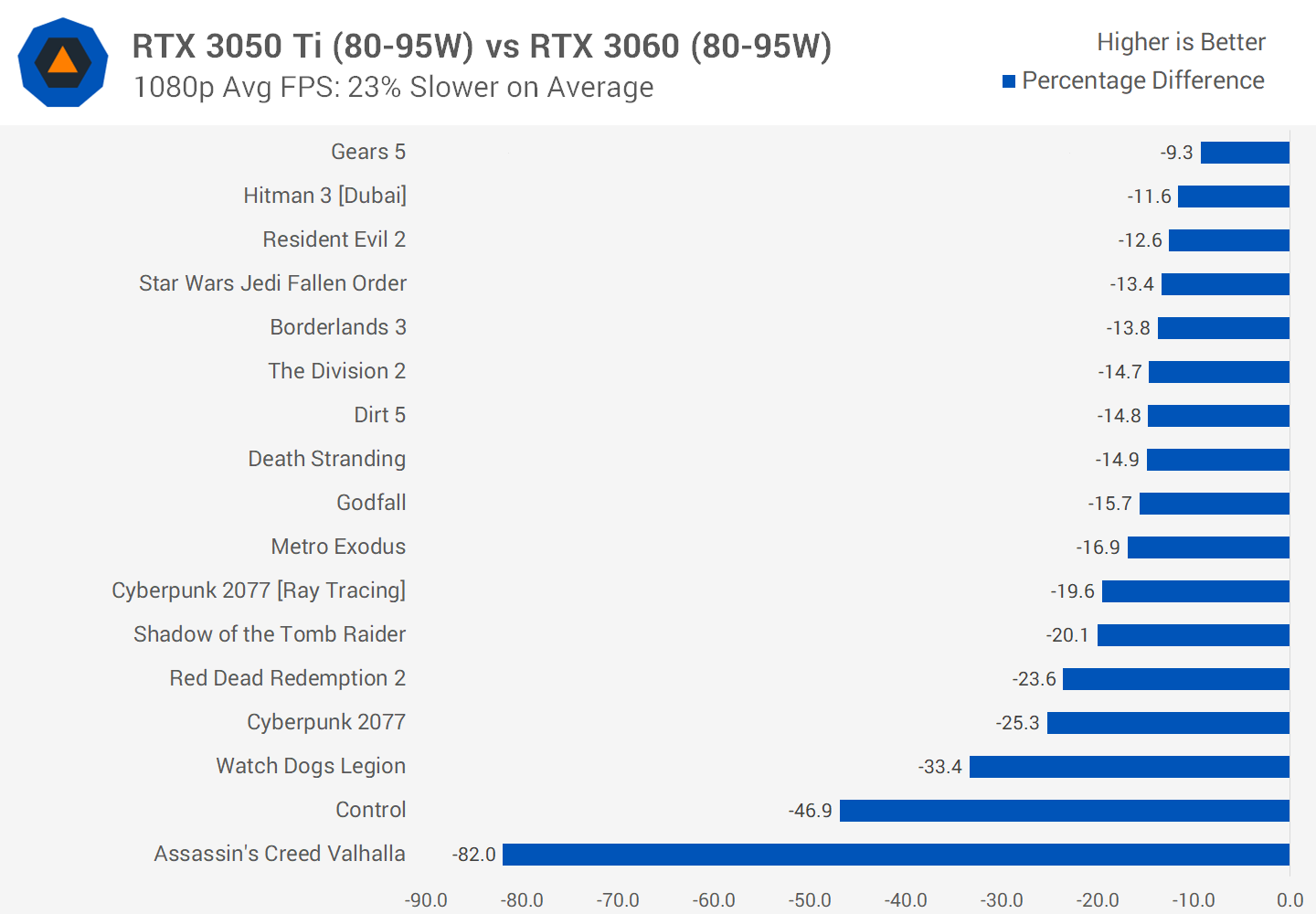Click the Control bar

[x=1065, y=811]
